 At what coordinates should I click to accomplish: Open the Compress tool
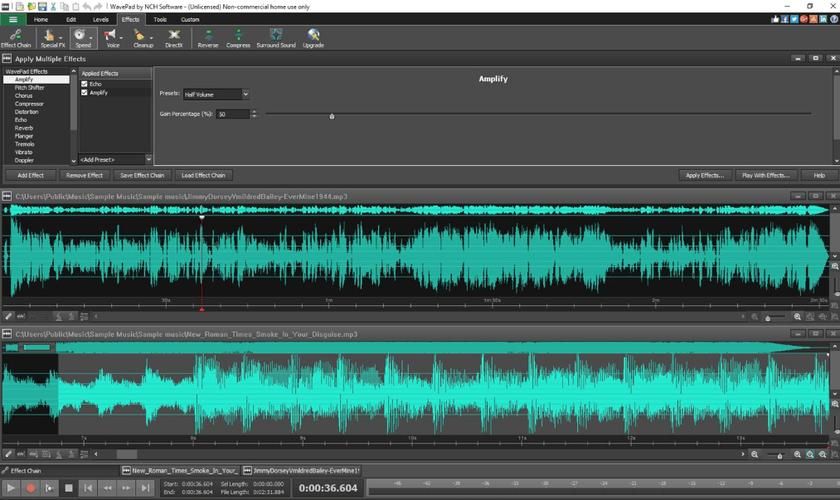tap(238, 39)
